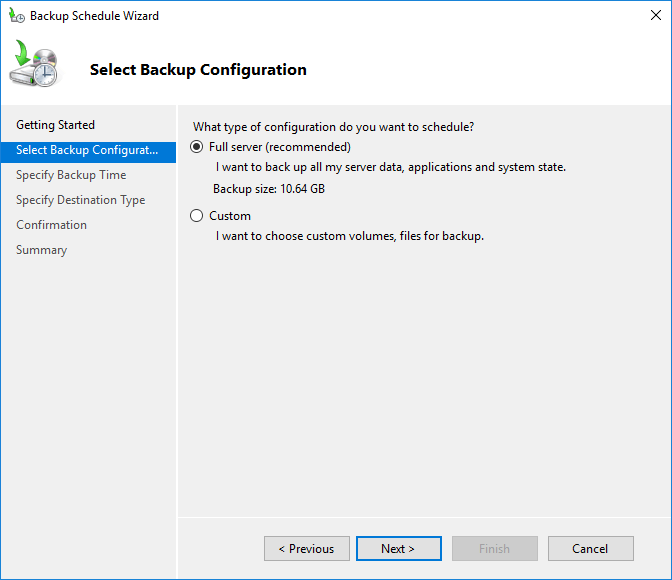Click the disabled Finish button
672x580 pixels.
point(495,548)
